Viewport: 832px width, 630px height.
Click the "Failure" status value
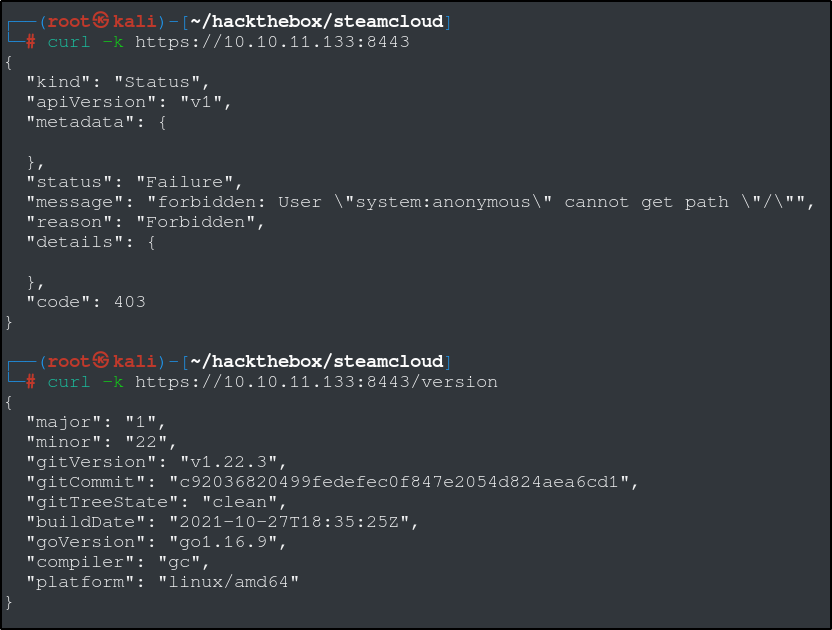click(x=190, y=182)
